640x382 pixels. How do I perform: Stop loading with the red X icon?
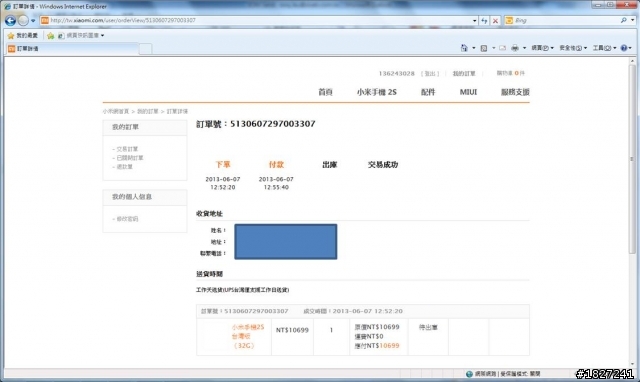click(x=495, y=20)
